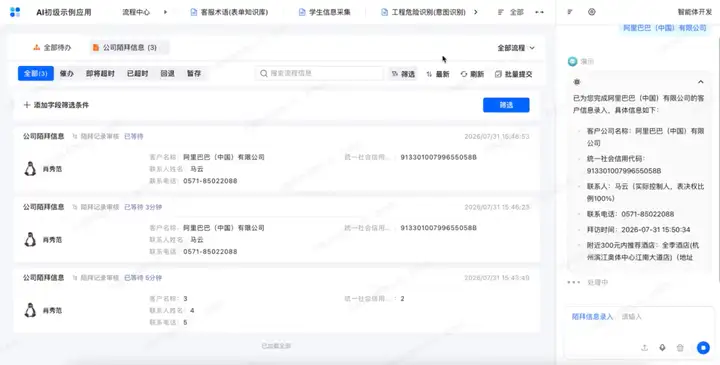Screen dimensions: 720x365
Task: Click the microphone icon in the chat input
Action: 662,348
